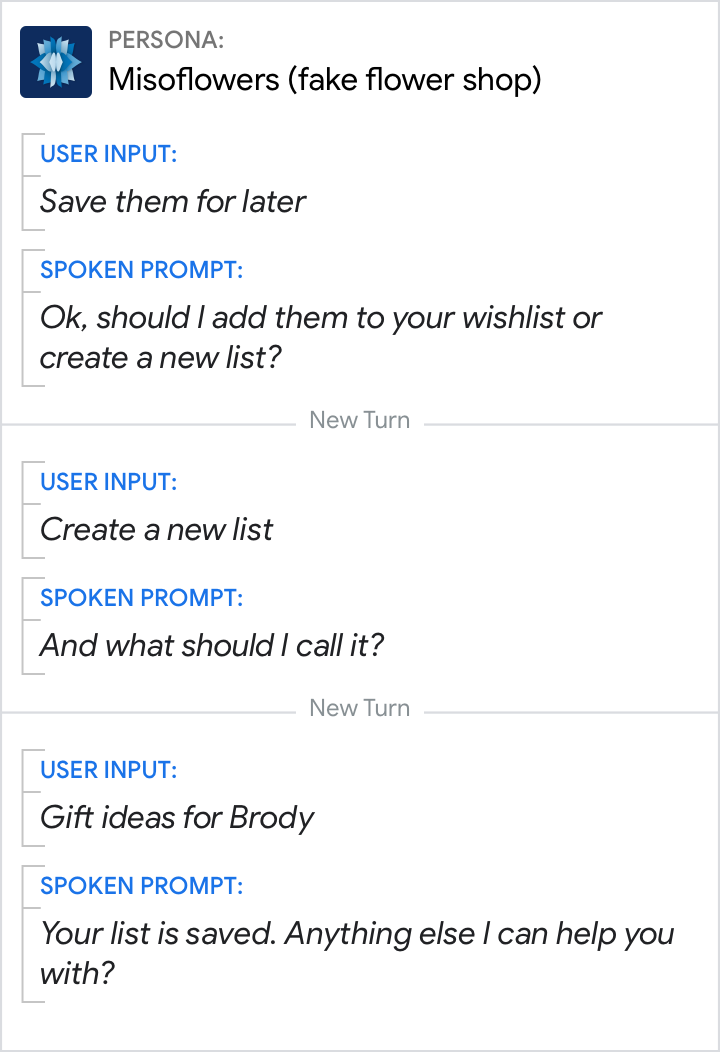Screen dimensions: 720x1052
Task: Click the word 'Brody' in user input
Action: click(272, 817)
